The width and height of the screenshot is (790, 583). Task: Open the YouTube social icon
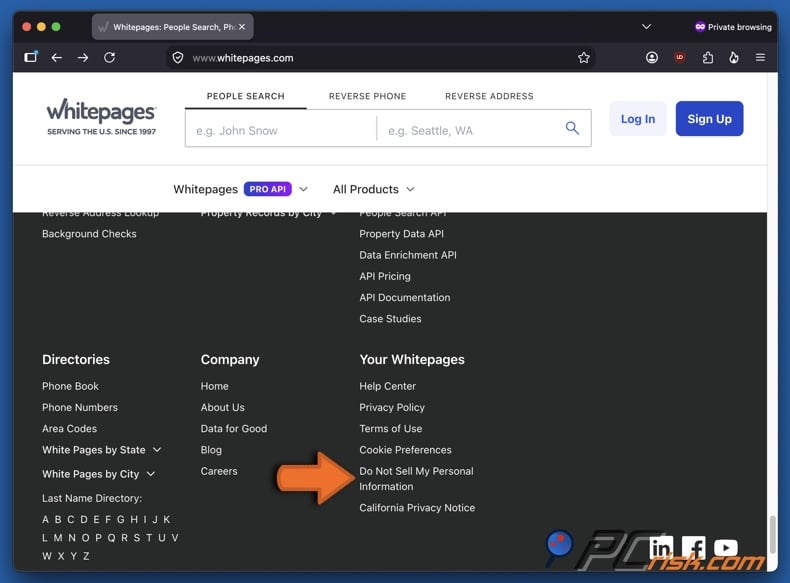coord(726,548)
